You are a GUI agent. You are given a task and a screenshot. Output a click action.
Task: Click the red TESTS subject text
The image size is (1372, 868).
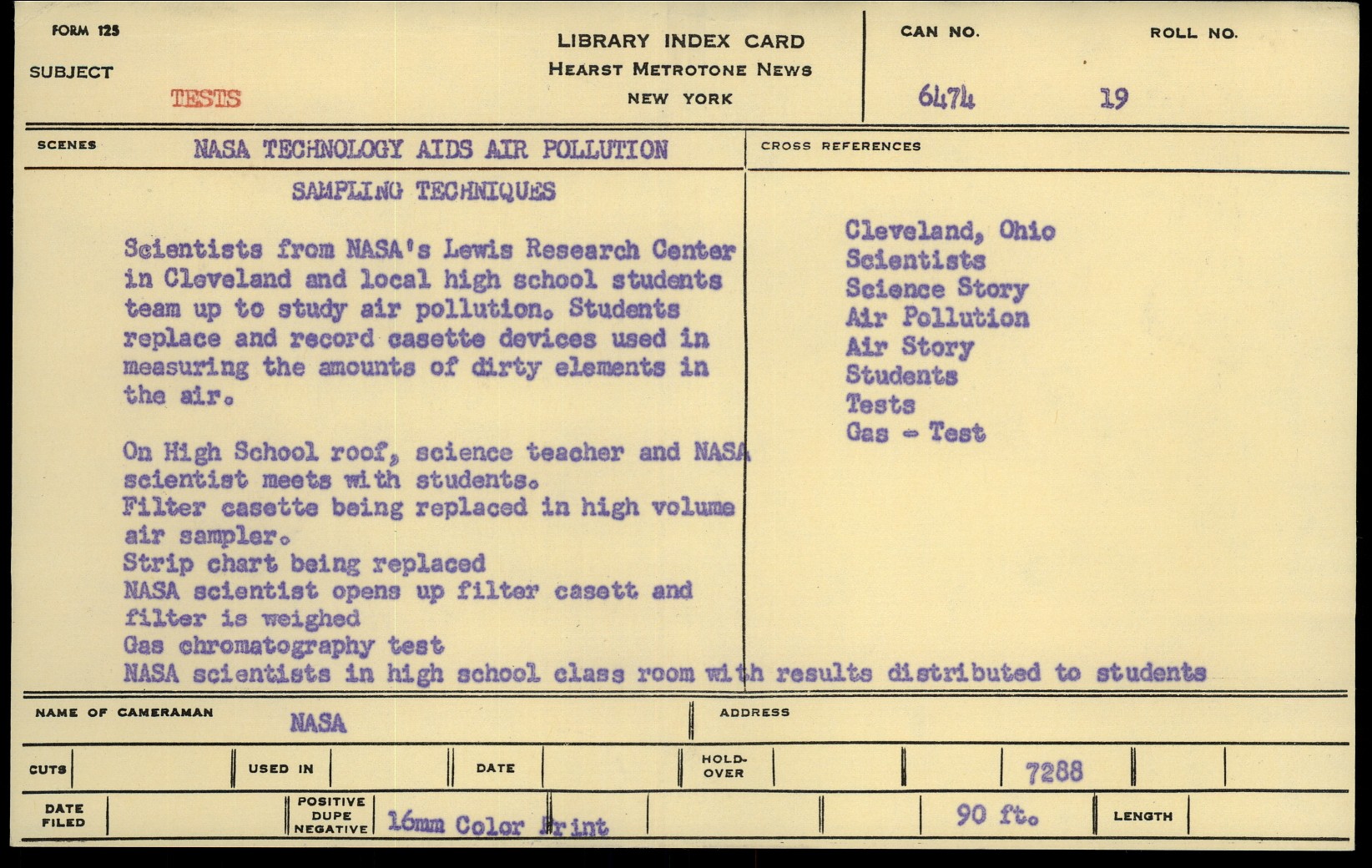(205, 98)
